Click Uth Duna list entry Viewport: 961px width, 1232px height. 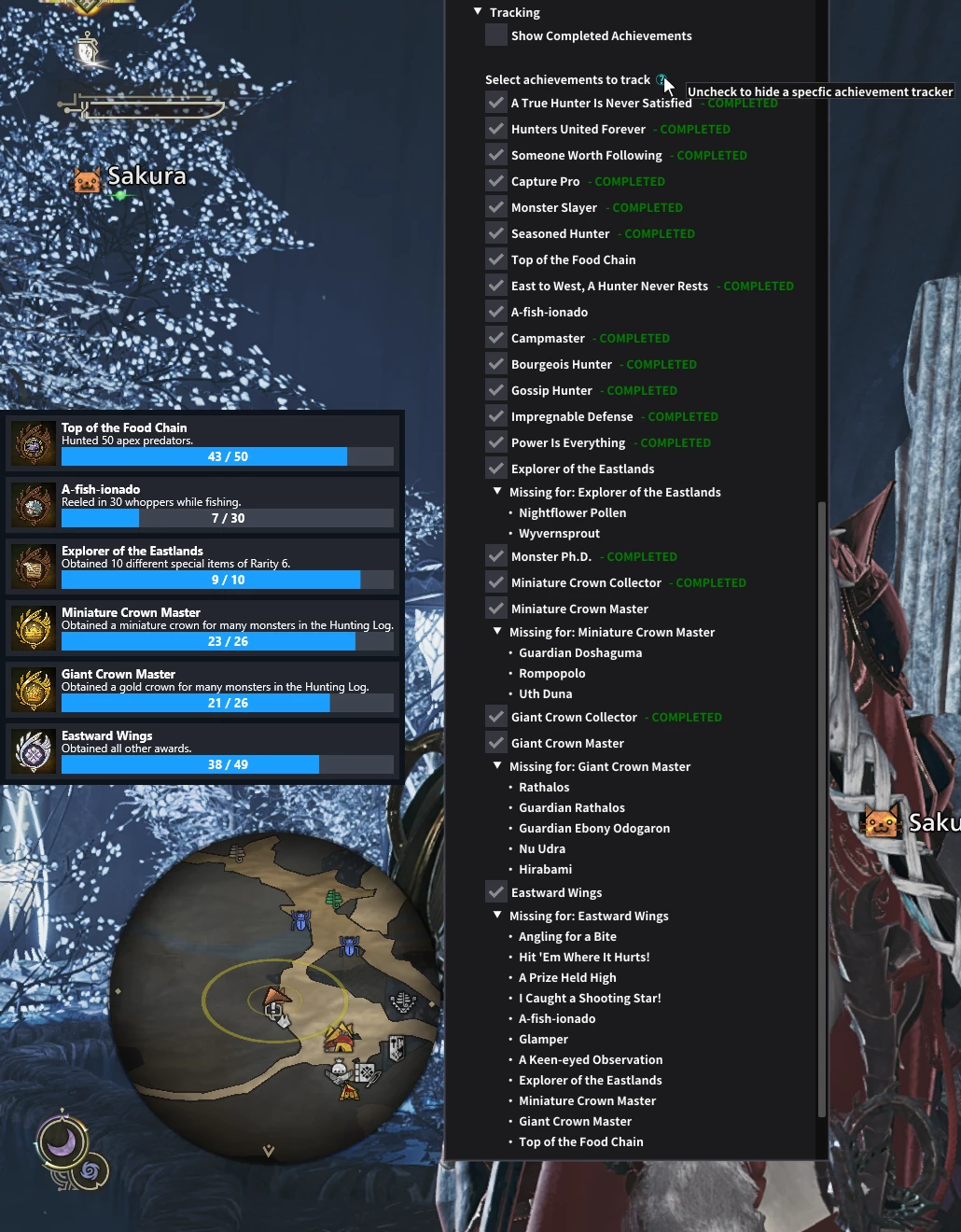click(546, 693)
